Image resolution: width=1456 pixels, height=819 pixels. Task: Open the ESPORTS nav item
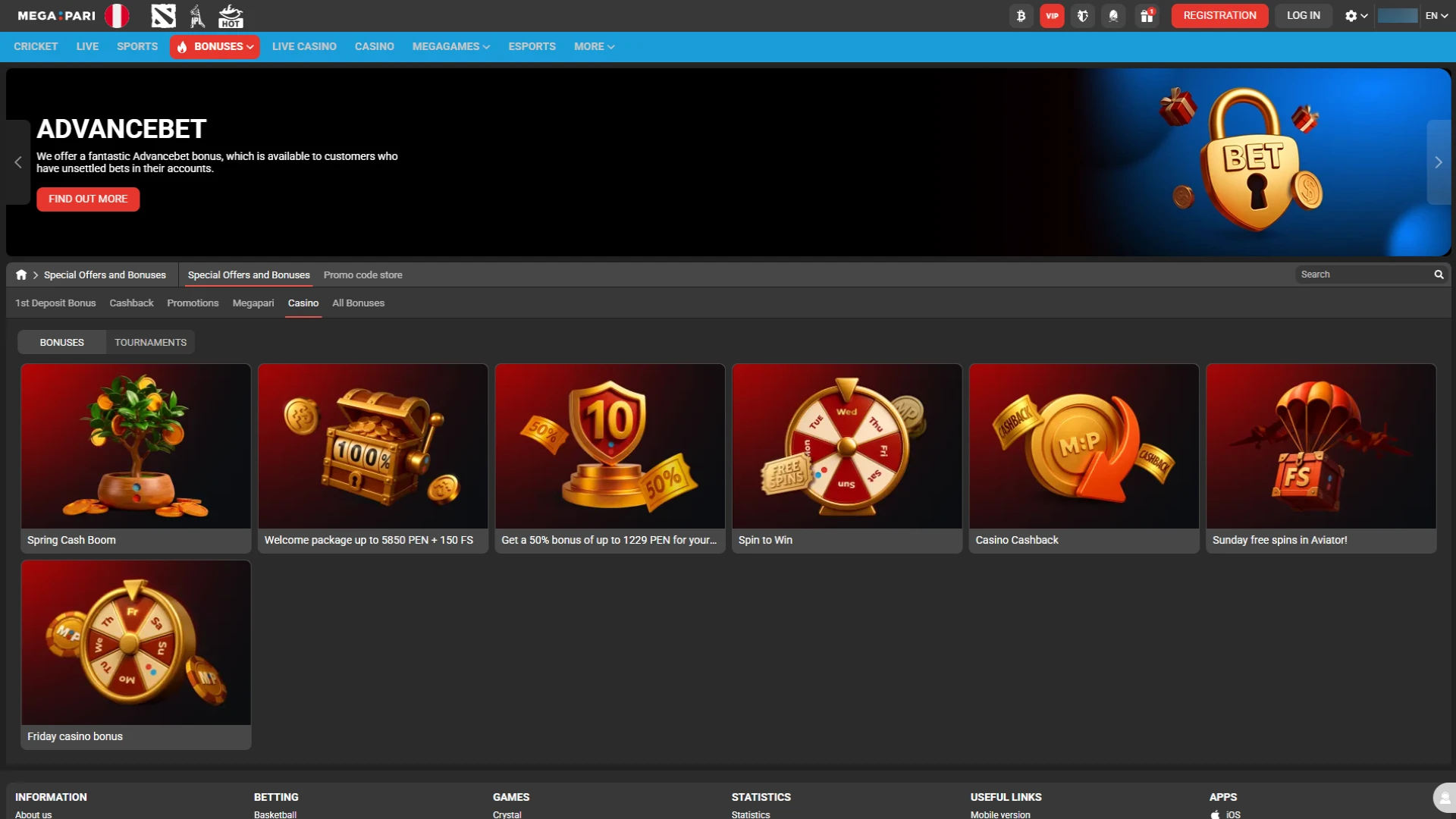(x=532, y=47)
